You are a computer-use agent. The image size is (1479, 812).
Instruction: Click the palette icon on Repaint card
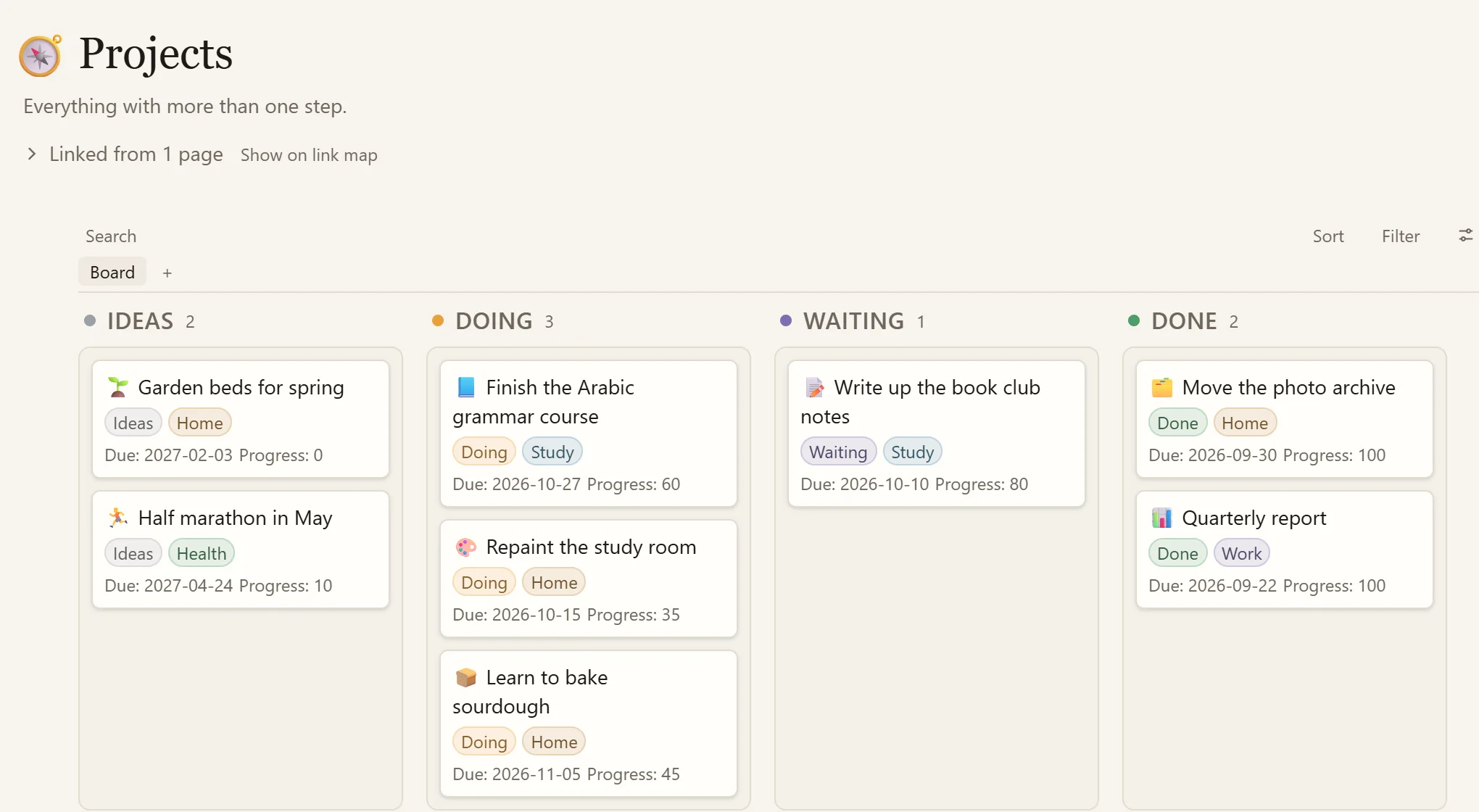[465, 547]
